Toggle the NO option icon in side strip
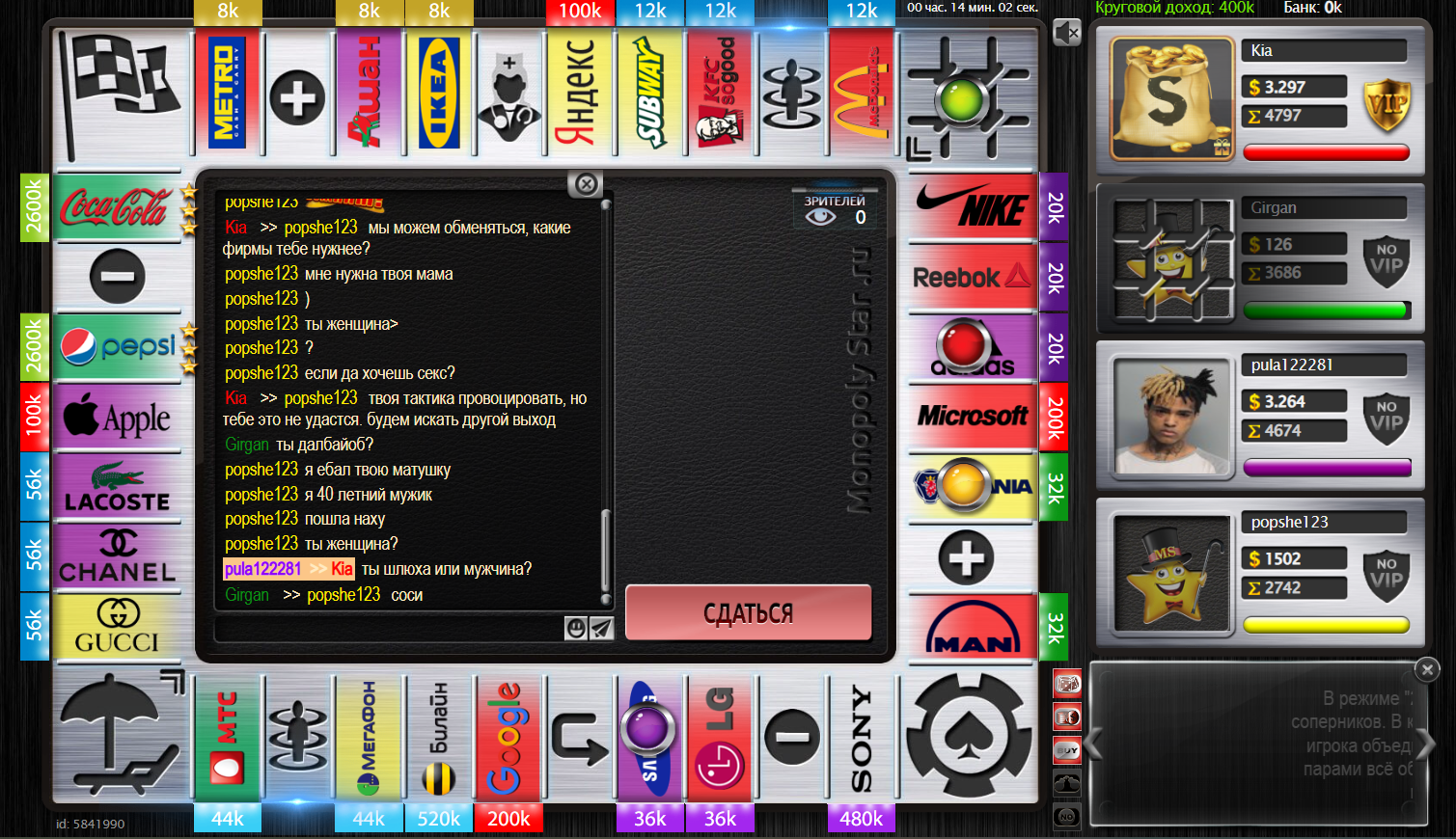This screenshot has width=1456, height=839. pos(1066,816)
